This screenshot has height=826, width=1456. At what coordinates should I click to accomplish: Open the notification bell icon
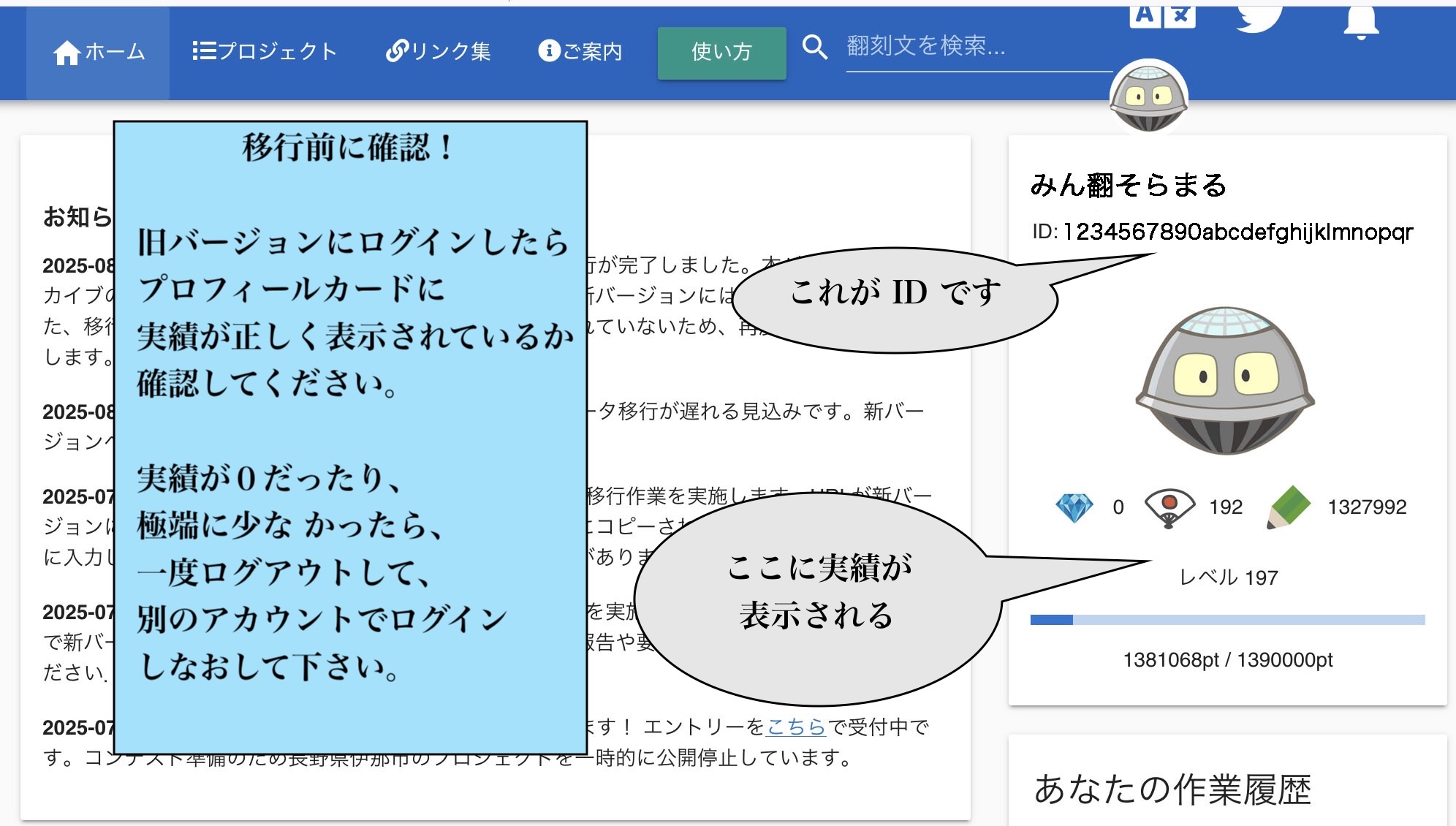point(1360,20)
